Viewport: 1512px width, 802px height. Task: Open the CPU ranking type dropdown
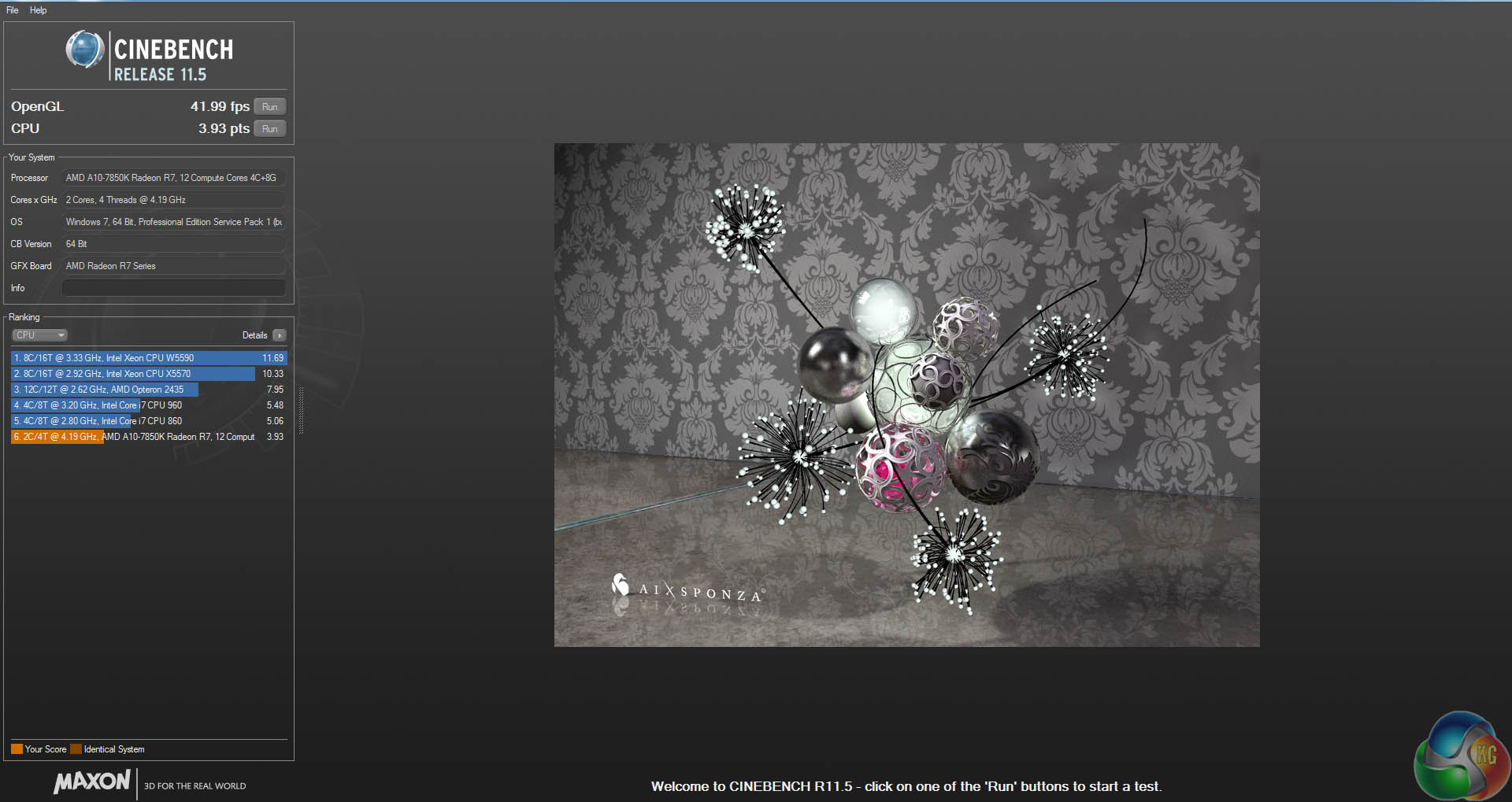(x=39, y=335)
